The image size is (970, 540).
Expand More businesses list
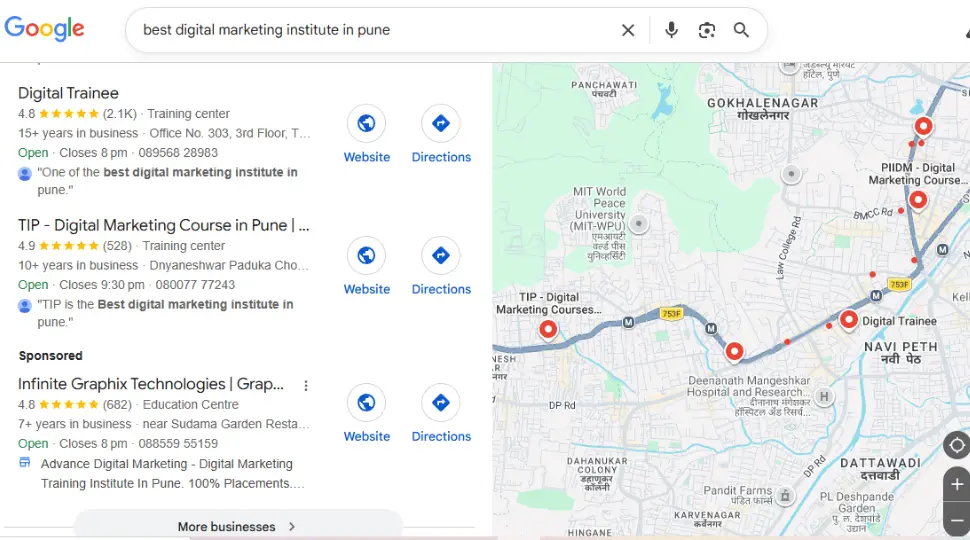238,526
